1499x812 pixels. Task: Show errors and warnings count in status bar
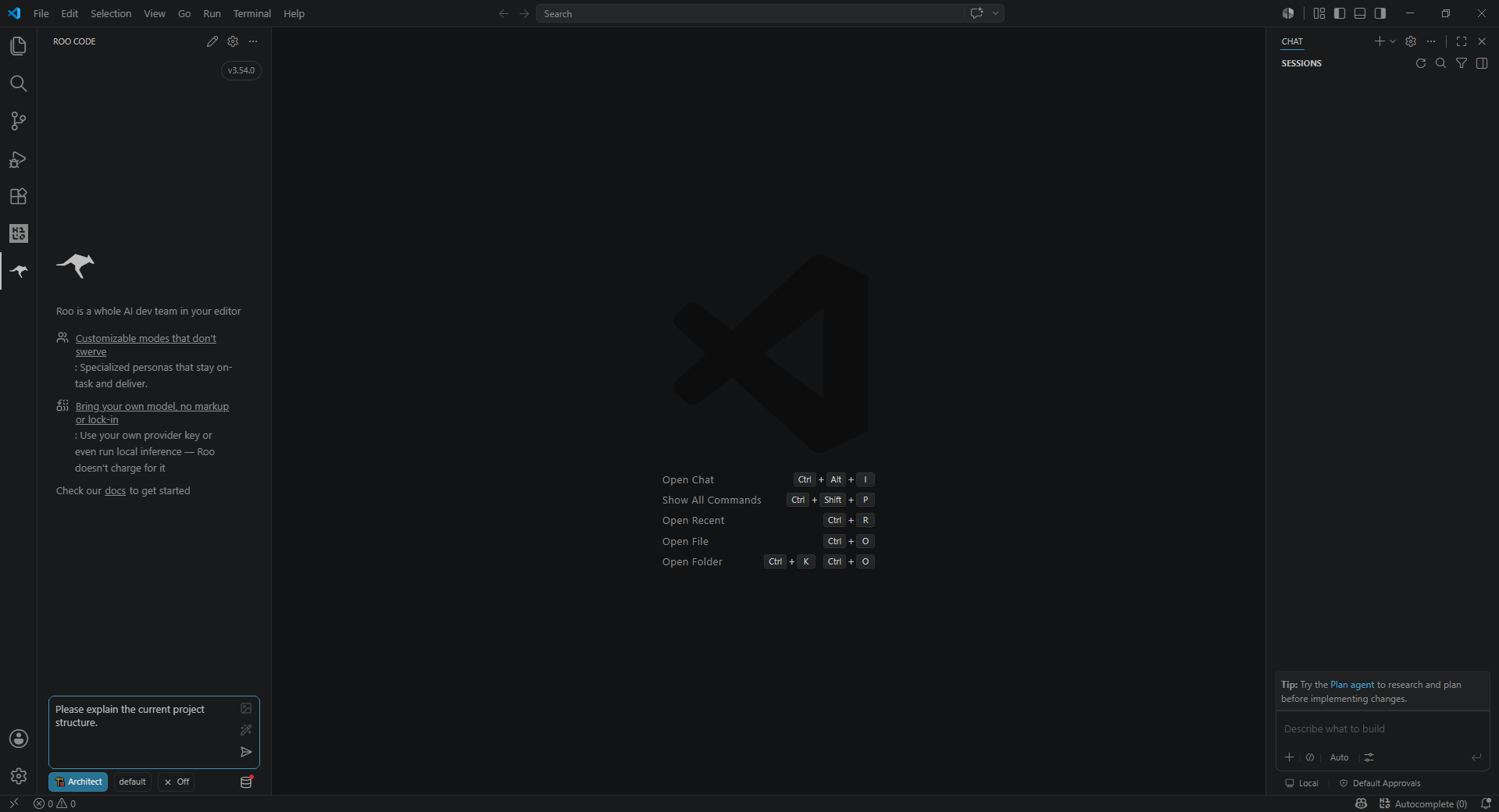55,803
